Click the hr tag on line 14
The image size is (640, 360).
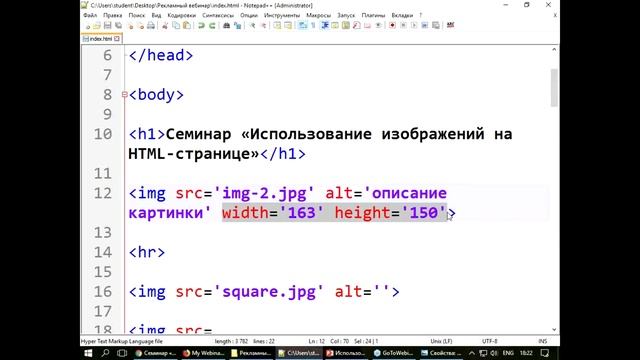point(147,252)
